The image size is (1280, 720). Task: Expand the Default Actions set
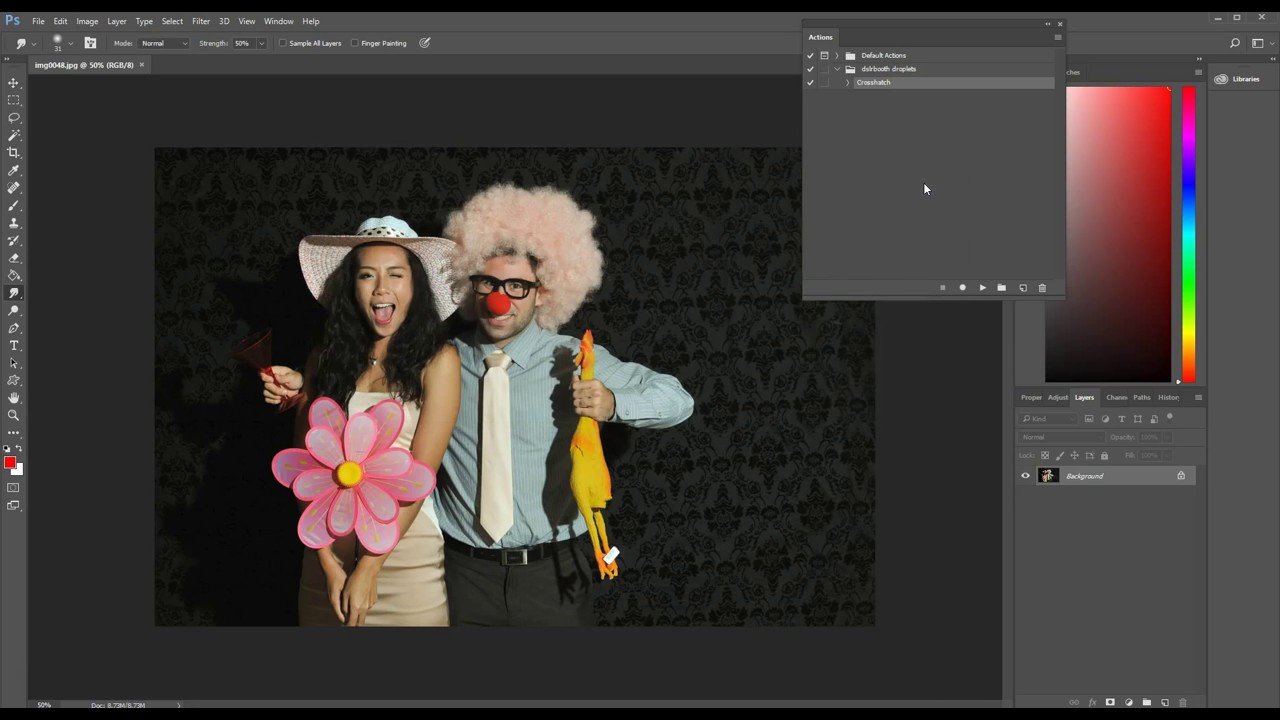(837, 56)
